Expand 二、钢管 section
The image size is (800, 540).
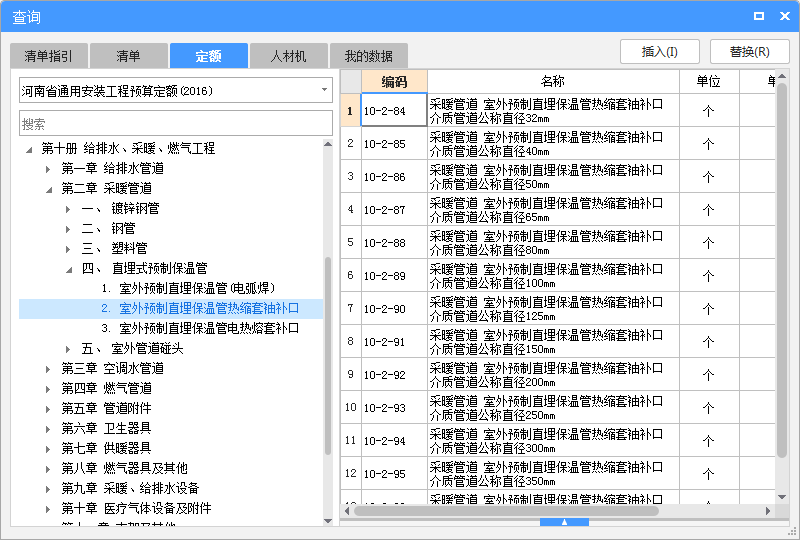pos(68,229)
